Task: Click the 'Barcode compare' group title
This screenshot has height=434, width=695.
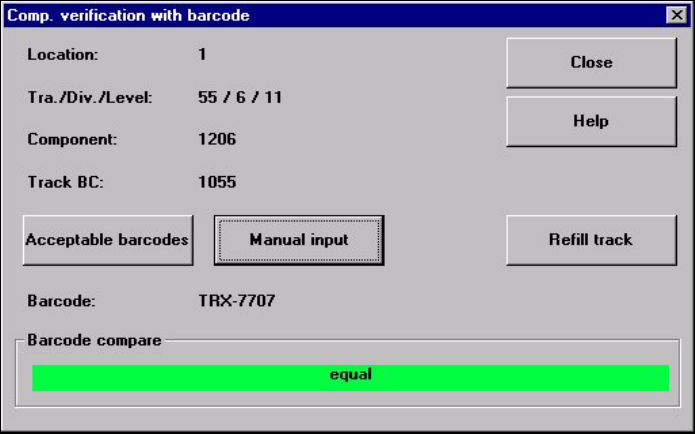Action: tap(94, 340)
